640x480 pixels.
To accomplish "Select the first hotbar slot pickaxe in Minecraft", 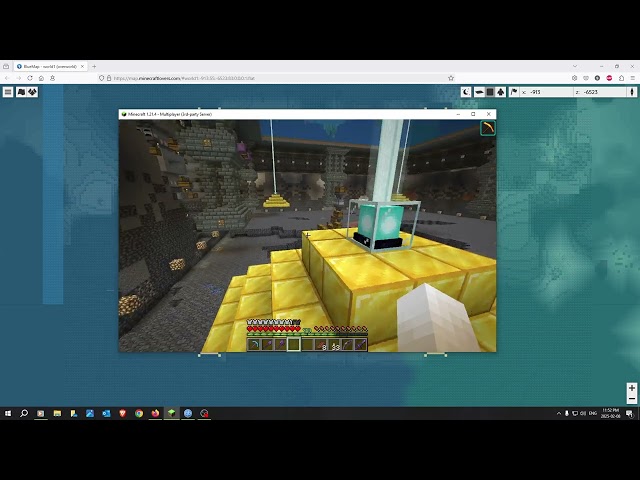I will (x=254, y=344).
